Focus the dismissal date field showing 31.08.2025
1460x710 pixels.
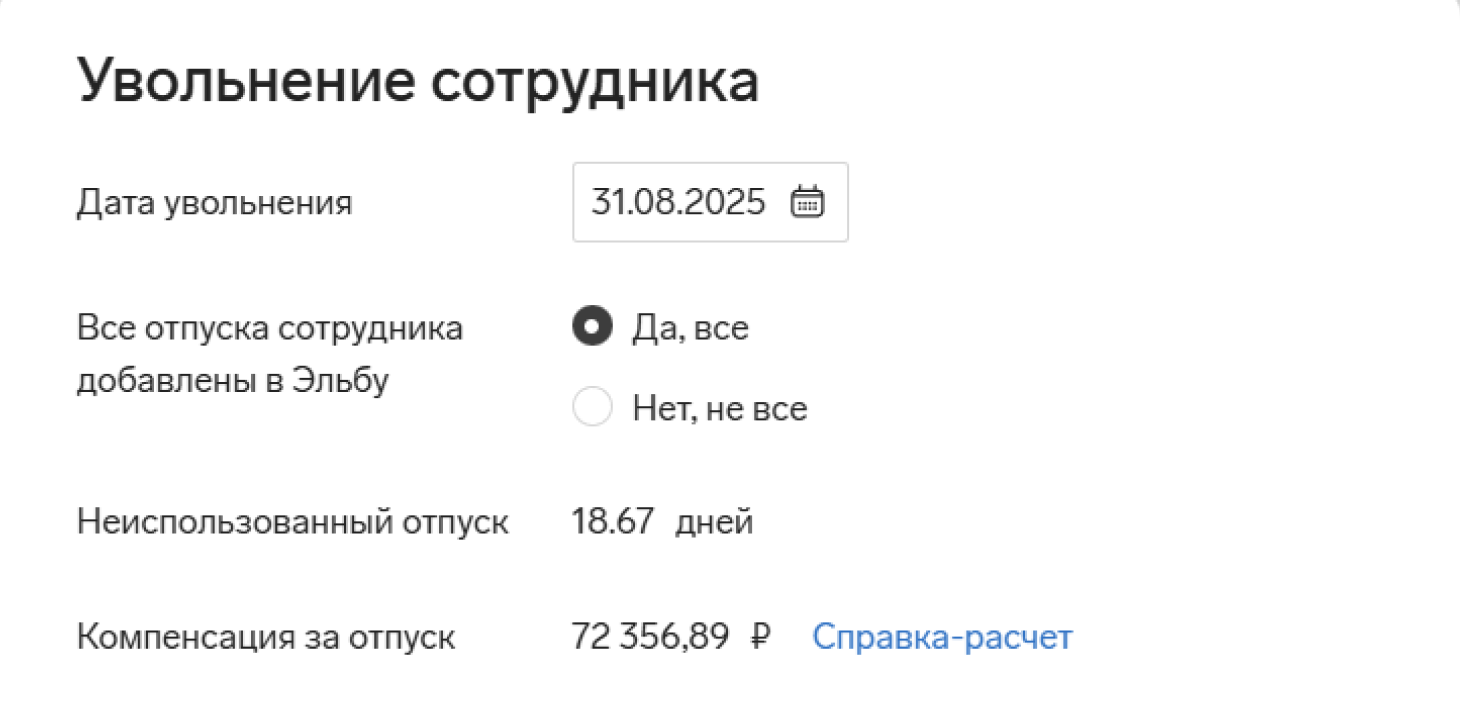pos(678,202)
